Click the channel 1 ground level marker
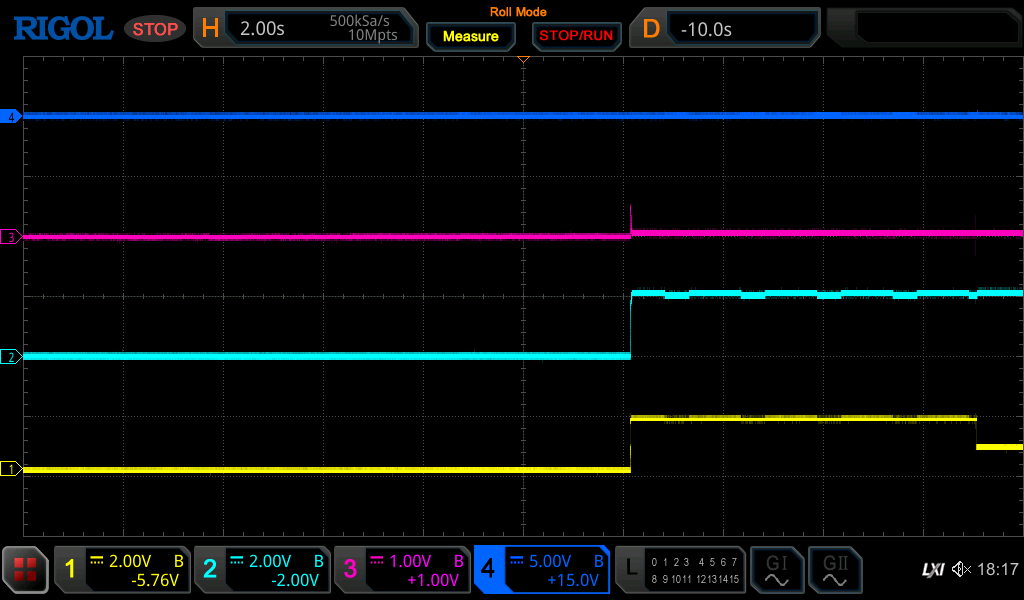 pos(11,469)
